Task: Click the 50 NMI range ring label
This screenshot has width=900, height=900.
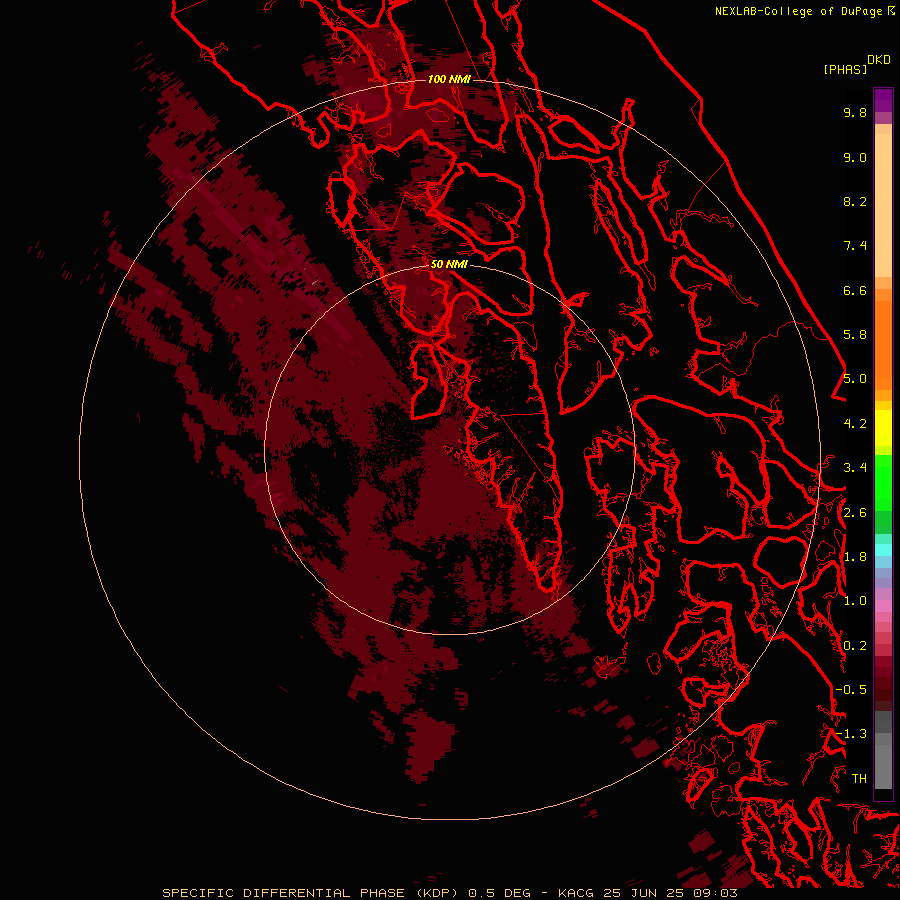Action: (449, 264)
